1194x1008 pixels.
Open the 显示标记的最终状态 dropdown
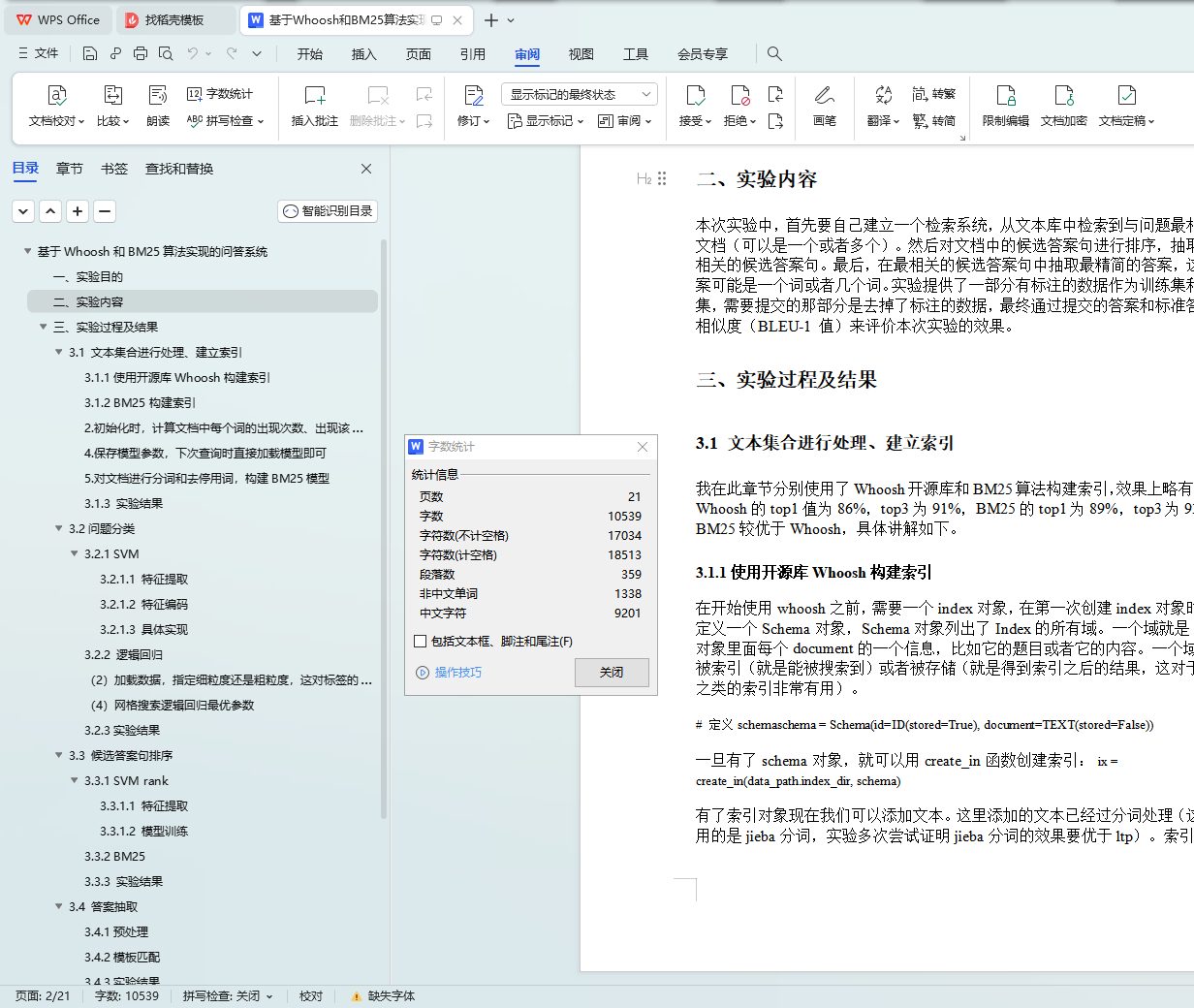[580, 94]
